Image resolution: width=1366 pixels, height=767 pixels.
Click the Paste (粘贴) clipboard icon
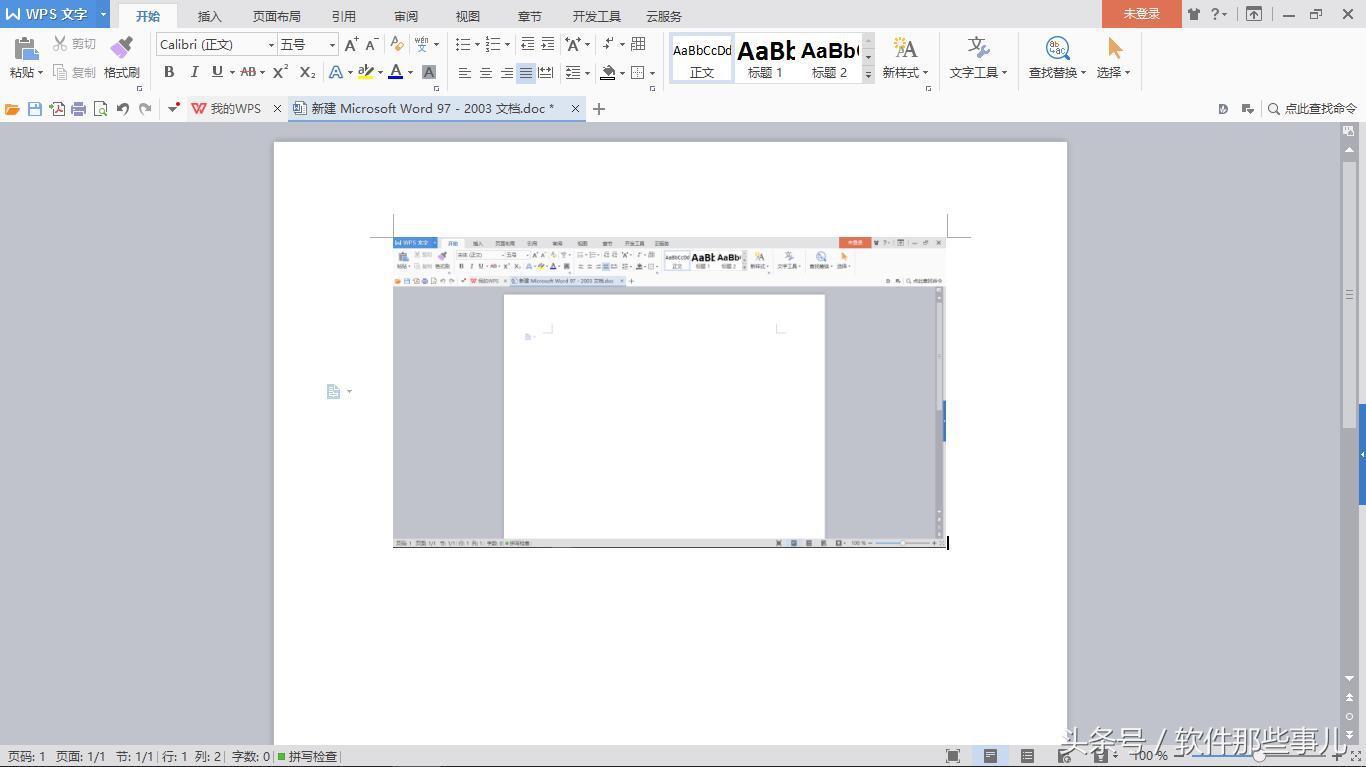(26, 49)
